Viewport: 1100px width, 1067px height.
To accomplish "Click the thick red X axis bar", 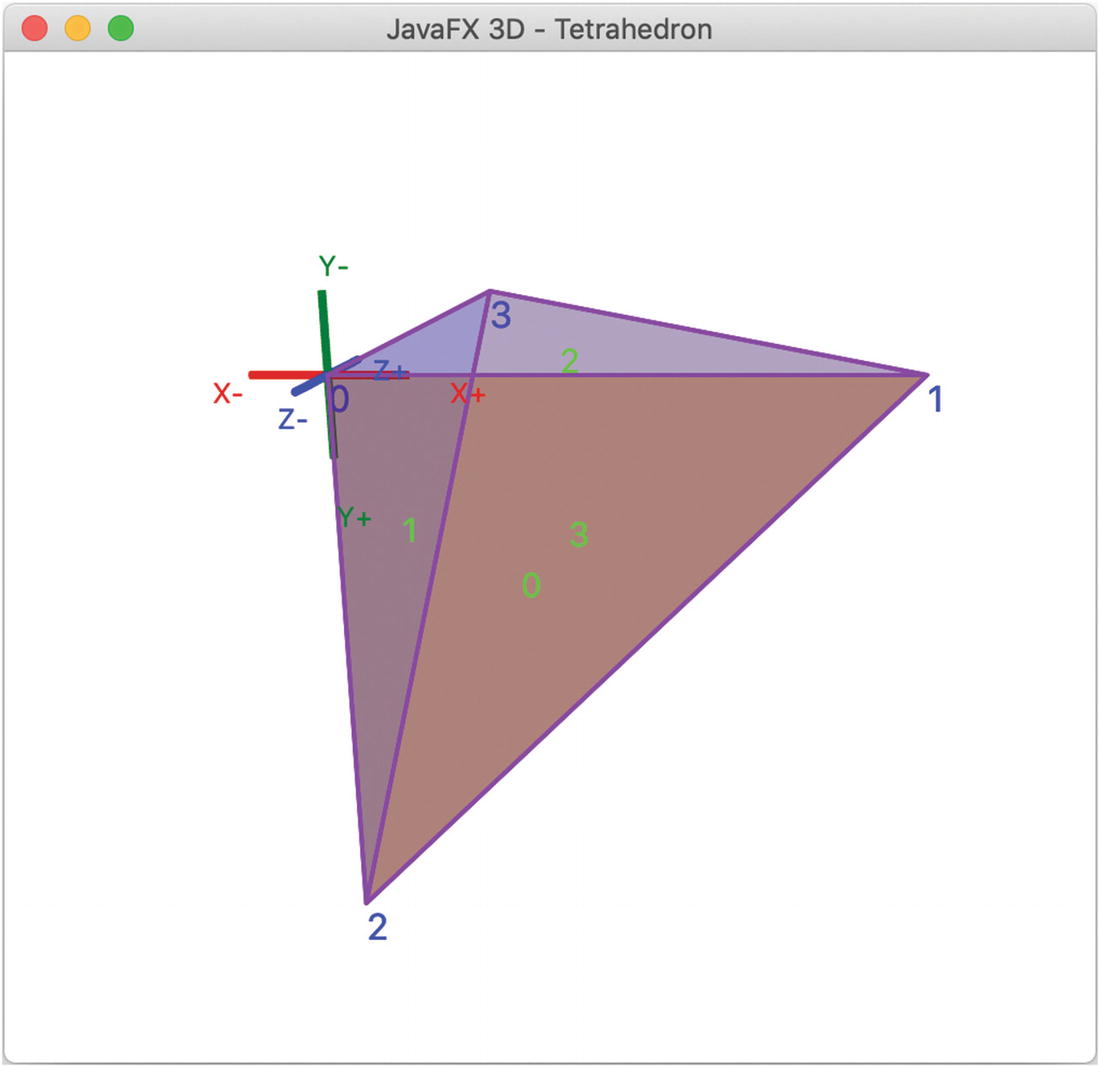I will 286,375.
